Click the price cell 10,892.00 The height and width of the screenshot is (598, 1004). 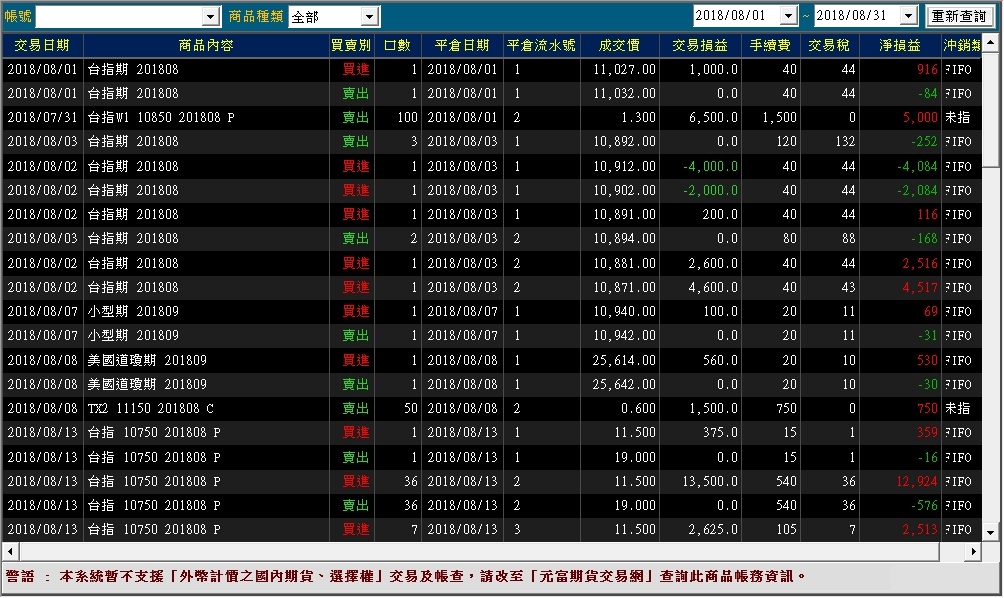click(x=624, y=141)
